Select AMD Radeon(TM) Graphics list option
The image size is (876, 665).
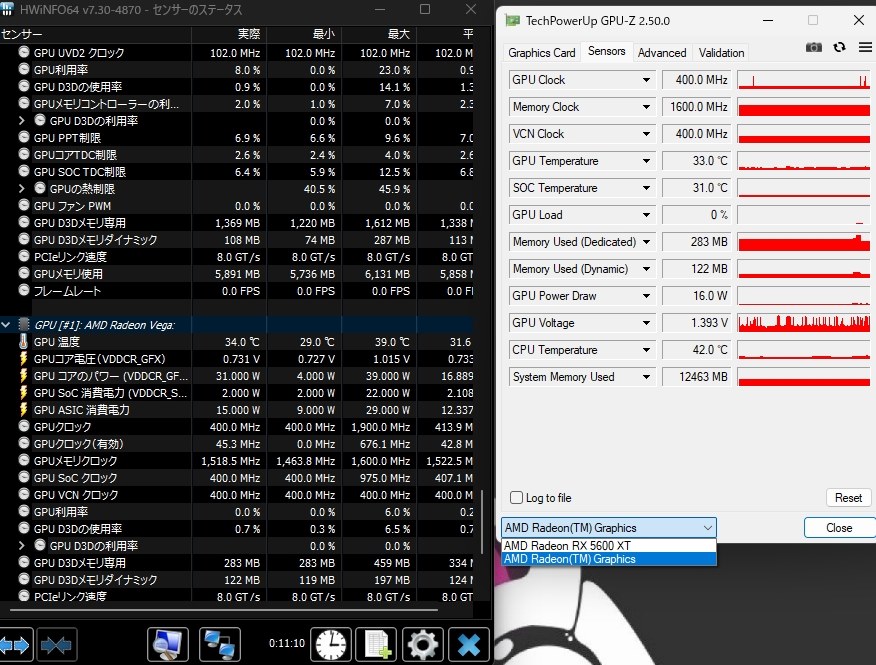tap(609, 559)
